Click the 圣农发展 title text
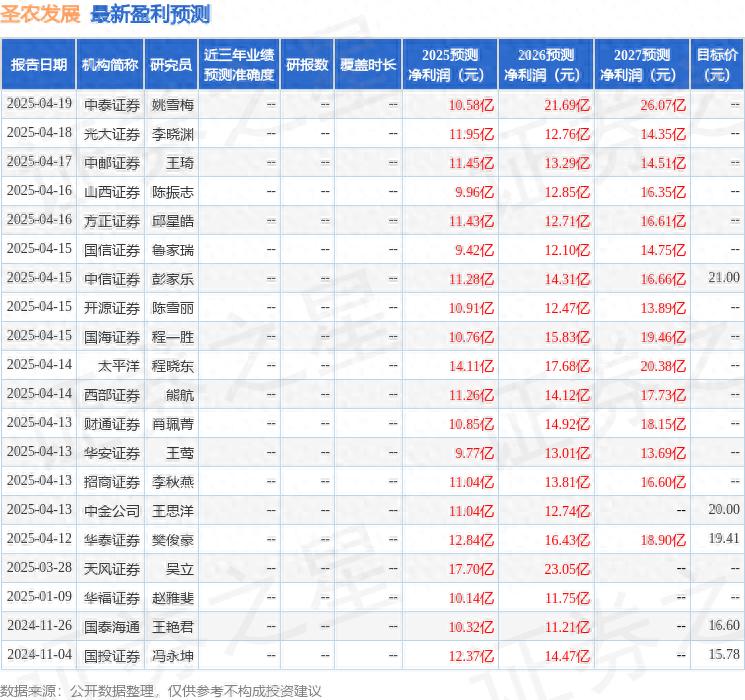This screenshot has height=700, width=745. click(40, 14)
